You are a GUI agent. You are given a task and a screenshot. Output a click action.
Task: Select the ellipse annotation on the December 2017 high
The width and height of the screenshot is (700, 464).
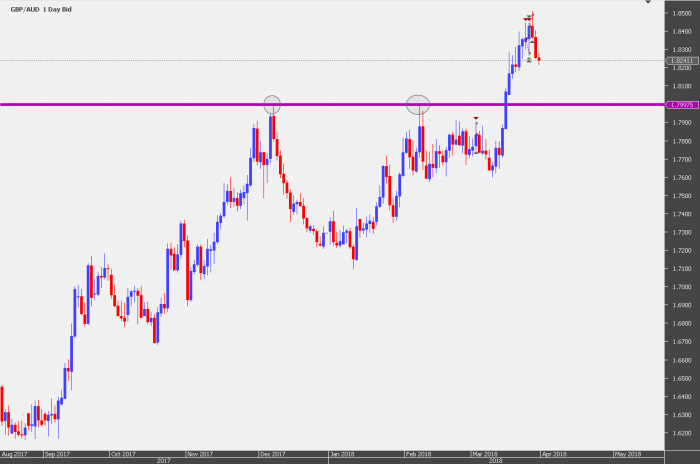tap(272, 105)
